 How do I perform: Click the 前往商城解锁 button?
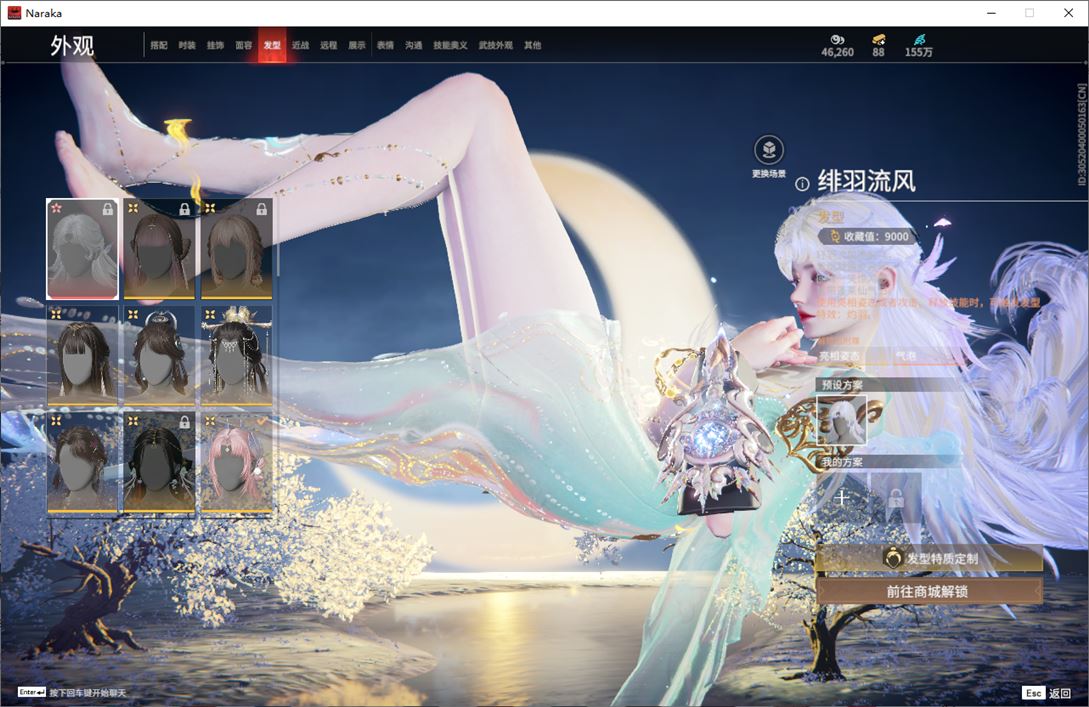(929, 592)
